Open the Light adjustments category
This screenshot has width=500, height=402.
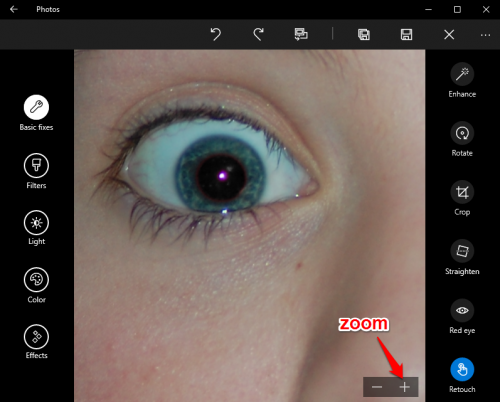coord(36,223)
